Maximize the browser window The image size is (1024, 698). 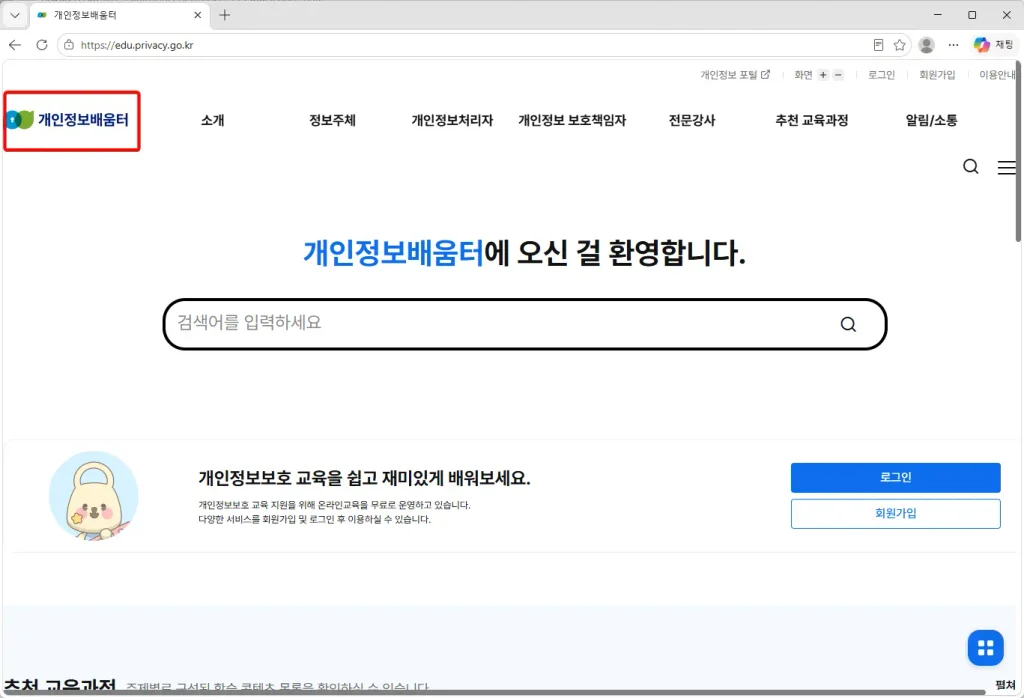click(x=972, y=14)
